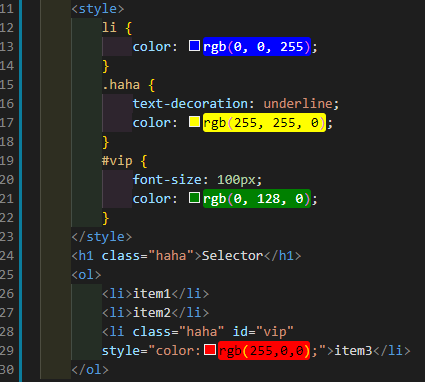Click the style attribute on line 29

click(x=121, y=351)
